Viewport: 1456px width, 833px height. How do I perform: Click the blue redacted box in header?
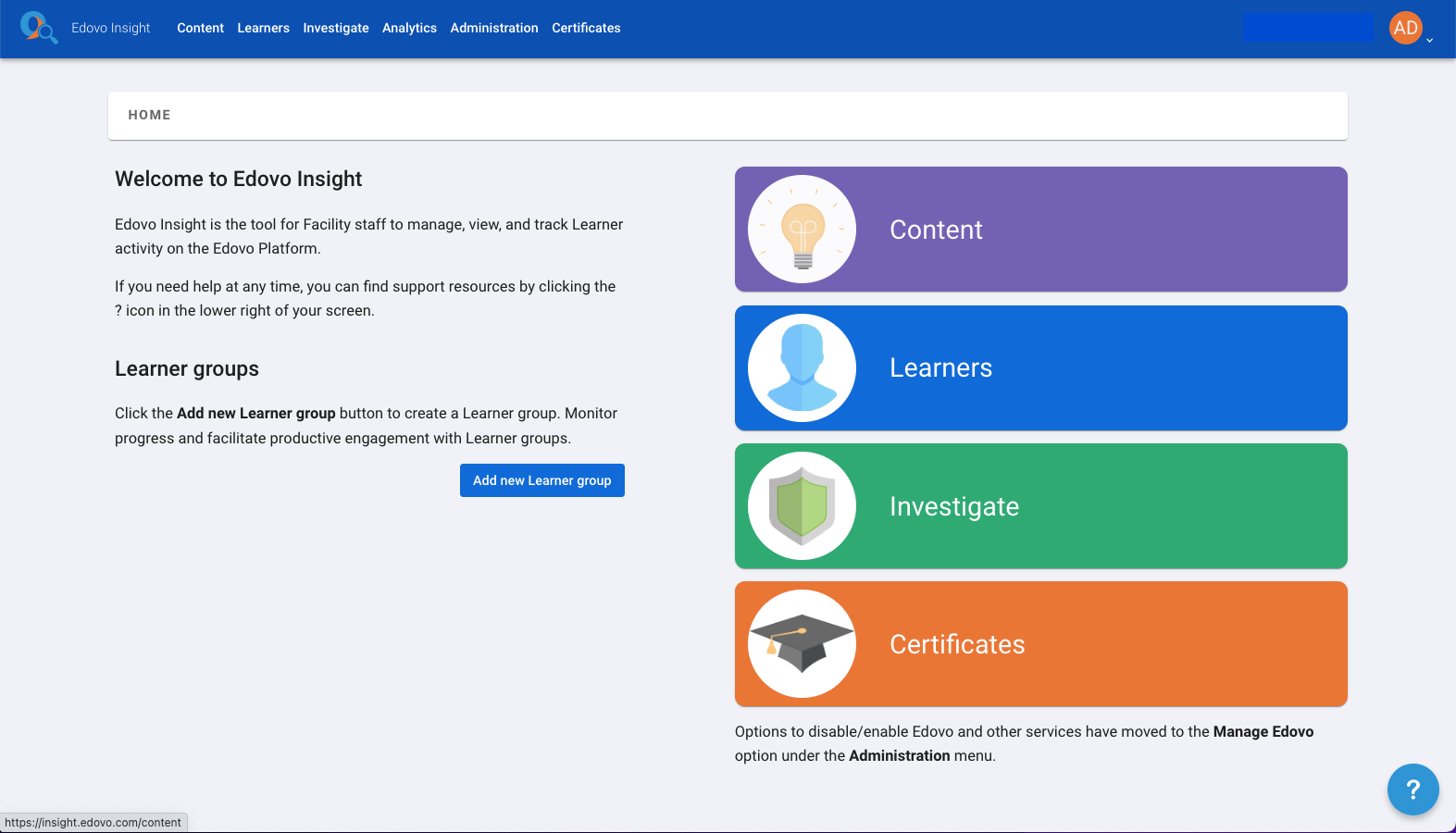(x=1307, y=28)
